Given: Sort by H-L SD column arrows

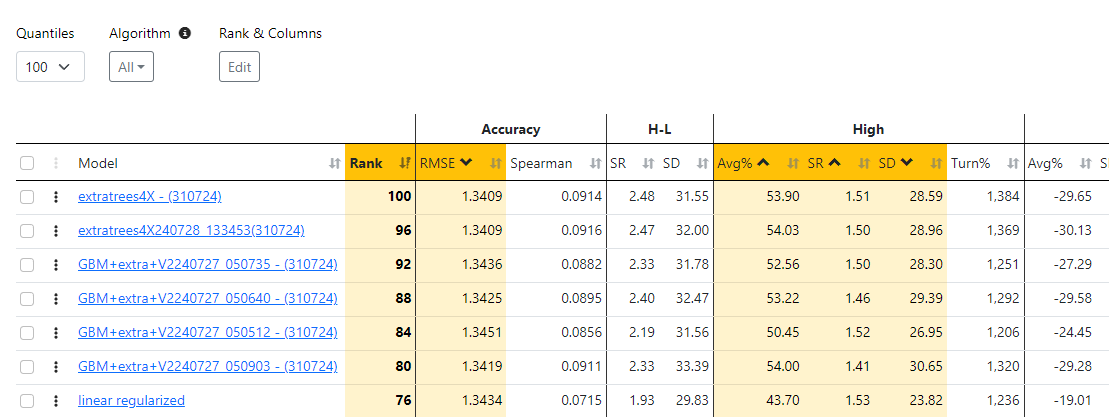Looking at the screenshot, I should coord(702,163).
